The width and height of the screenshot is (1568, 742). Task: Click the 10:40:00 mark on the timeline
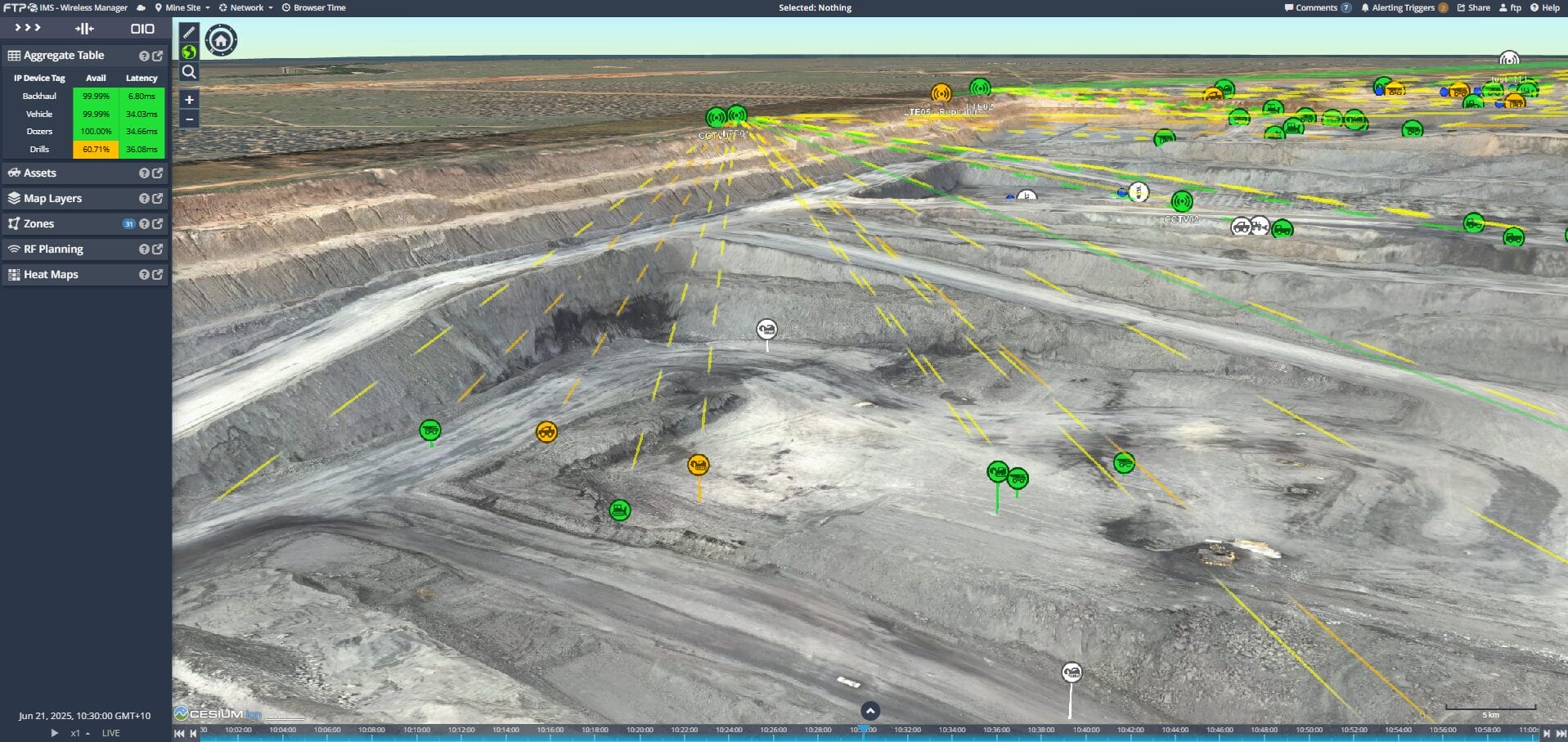[x=1086, y=730]
